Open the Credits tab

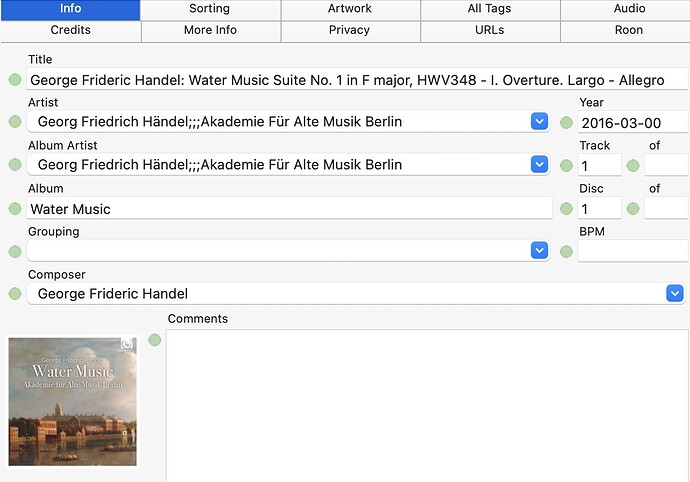click(x=70, y=30)
